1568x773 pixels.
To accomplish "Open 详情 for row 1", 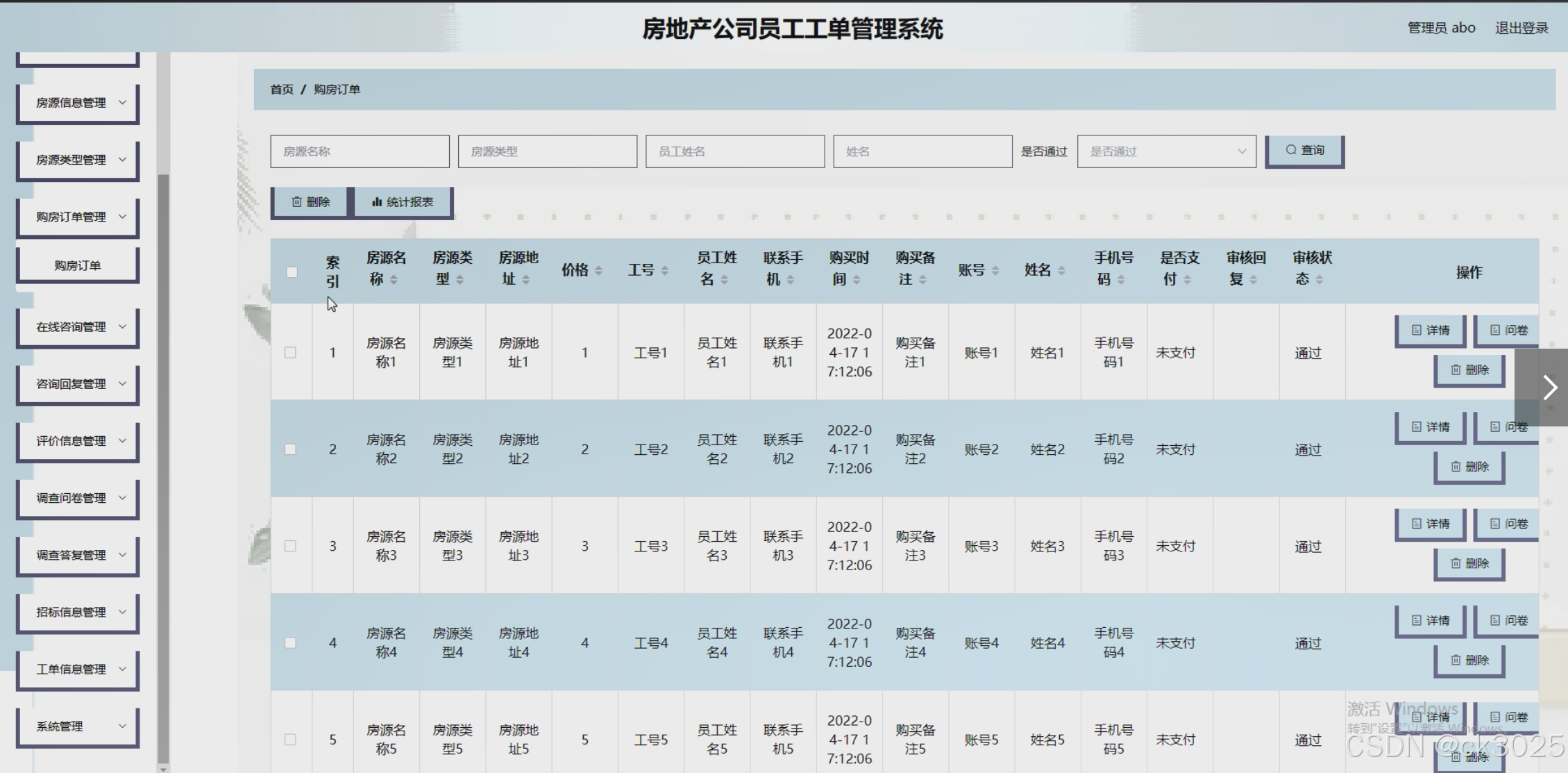I will [1430, 330].
